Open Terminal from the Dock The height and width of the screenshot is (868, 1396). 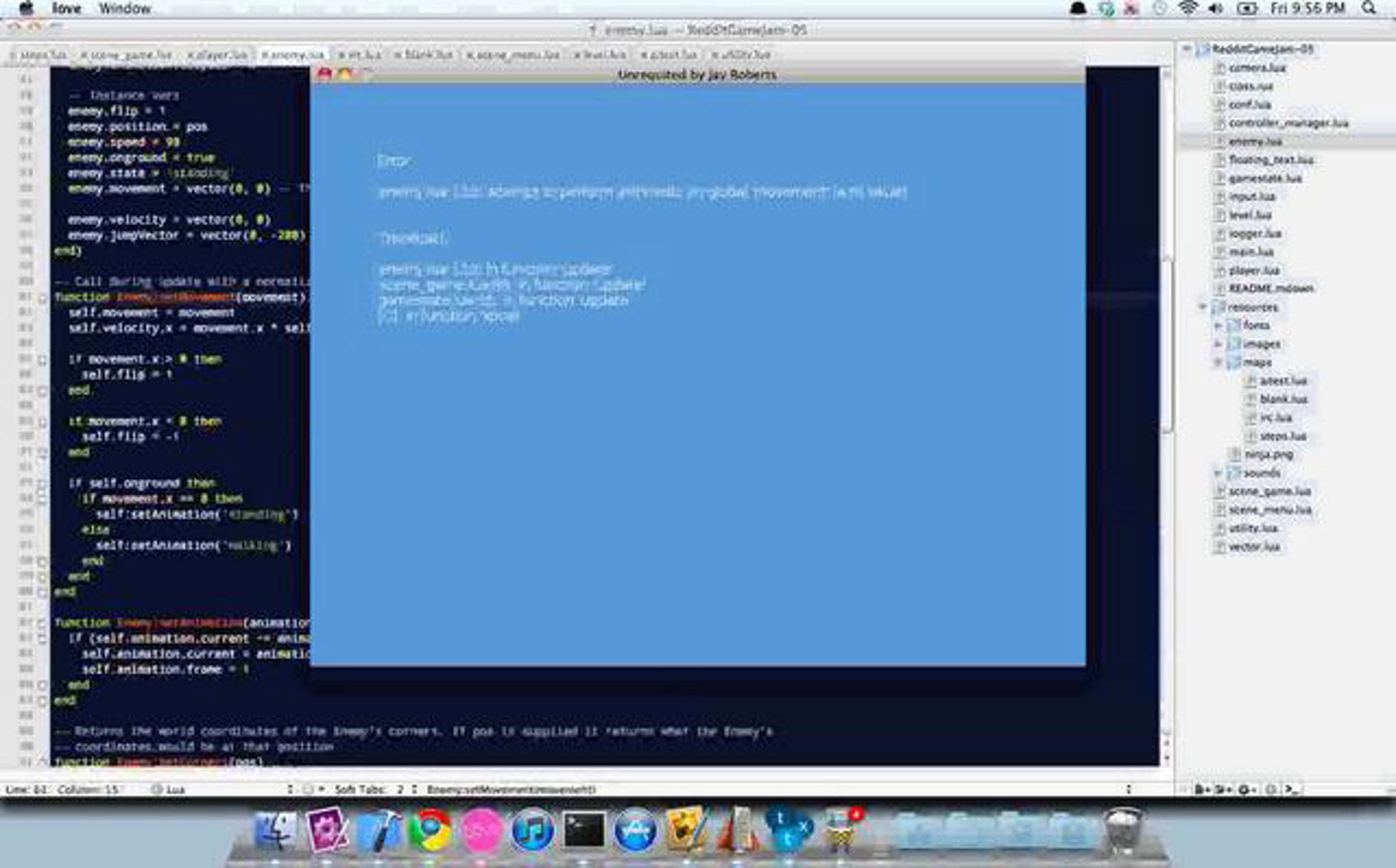(583, 830)
